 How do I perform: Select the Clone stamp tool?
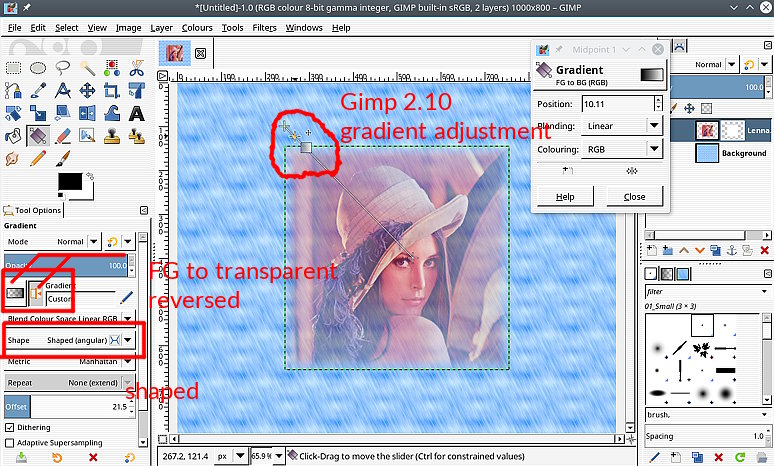(x=112, y=136)
